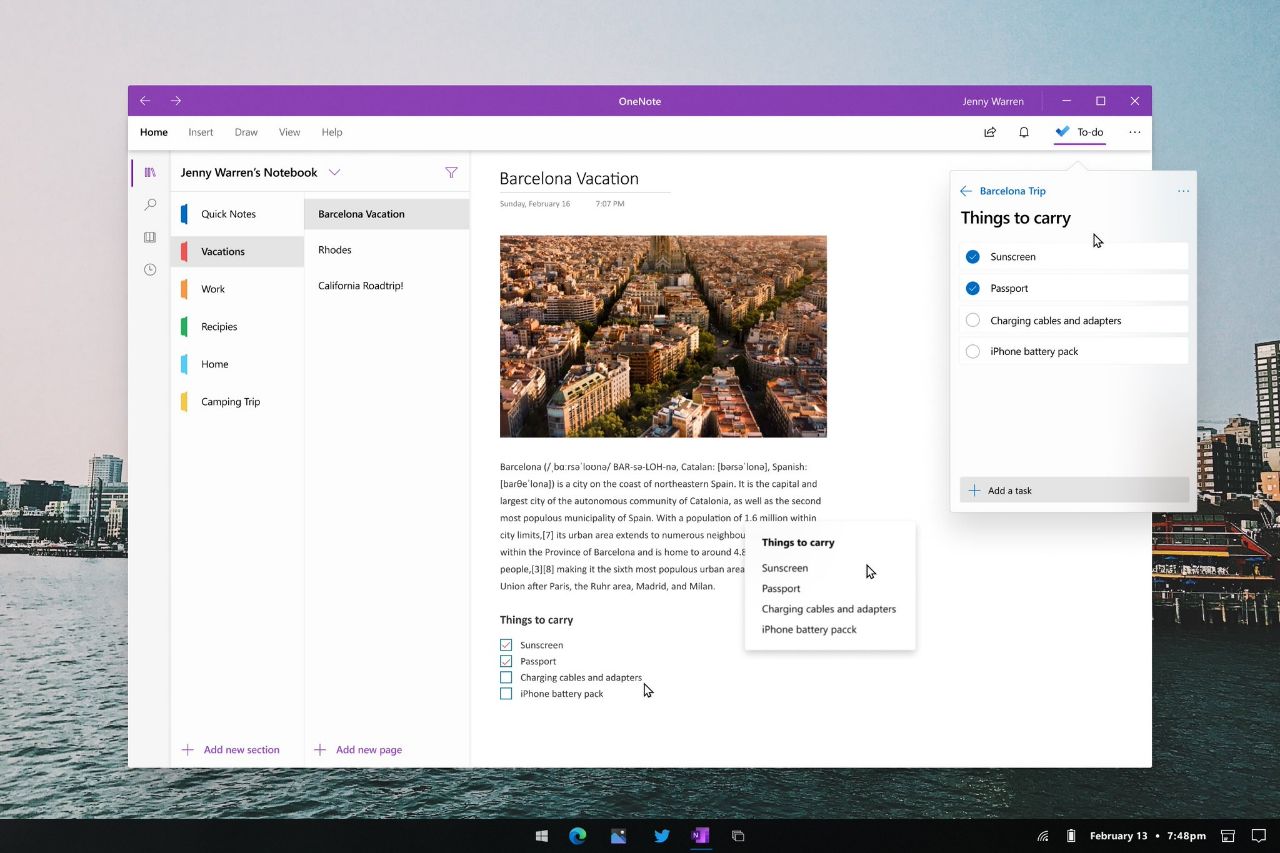The image size is (1280, 853).
Task: Open the Share icon in the ribbon
Action: tap(990, 132)
